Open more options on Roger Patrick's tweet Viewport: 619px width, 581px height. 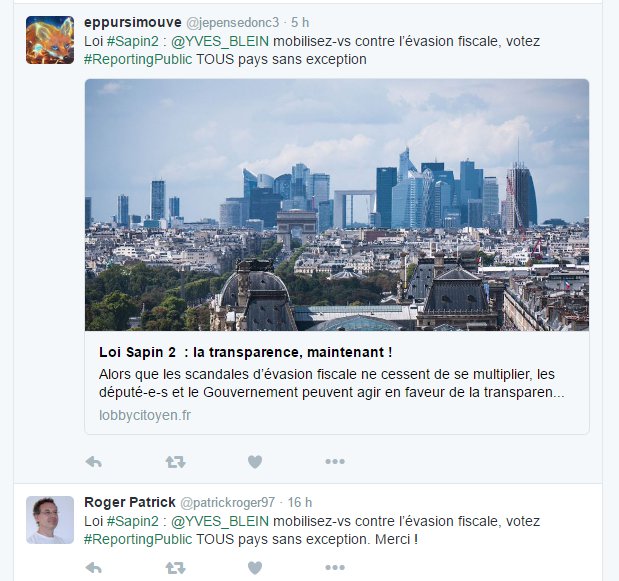click(x=335, y=568)
